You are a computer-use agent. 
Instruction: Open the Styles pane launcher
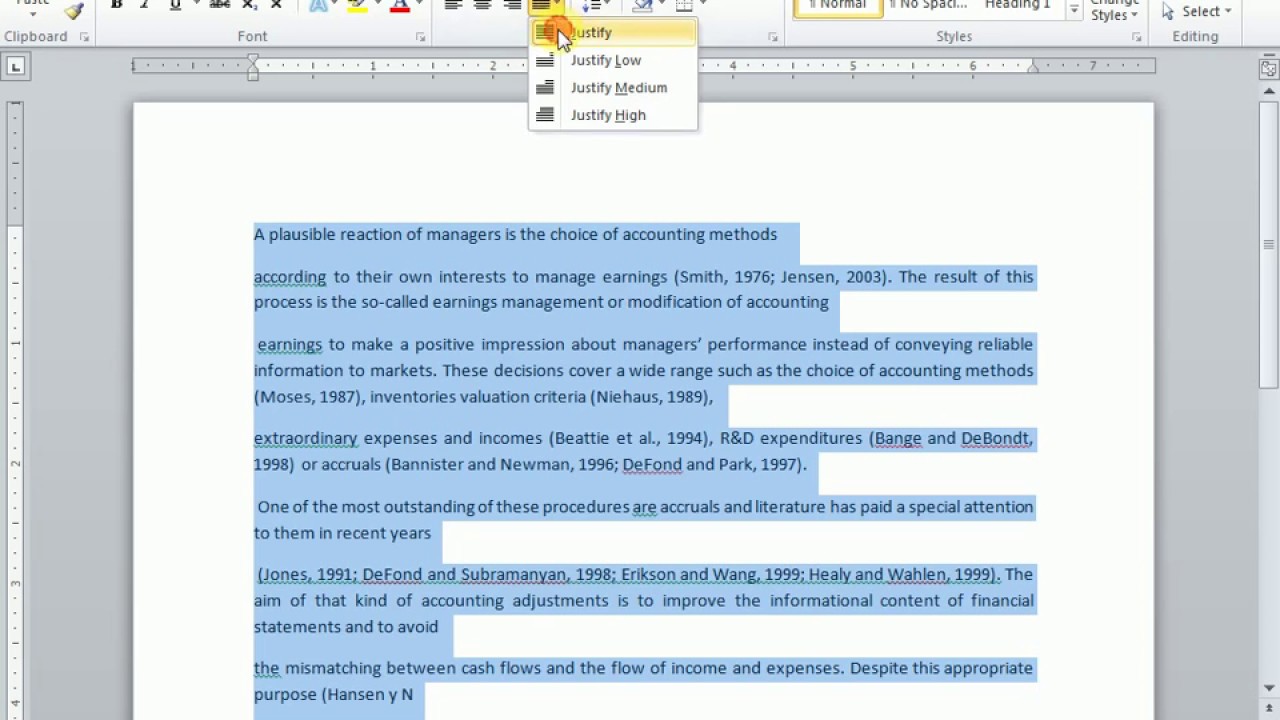1137,37
